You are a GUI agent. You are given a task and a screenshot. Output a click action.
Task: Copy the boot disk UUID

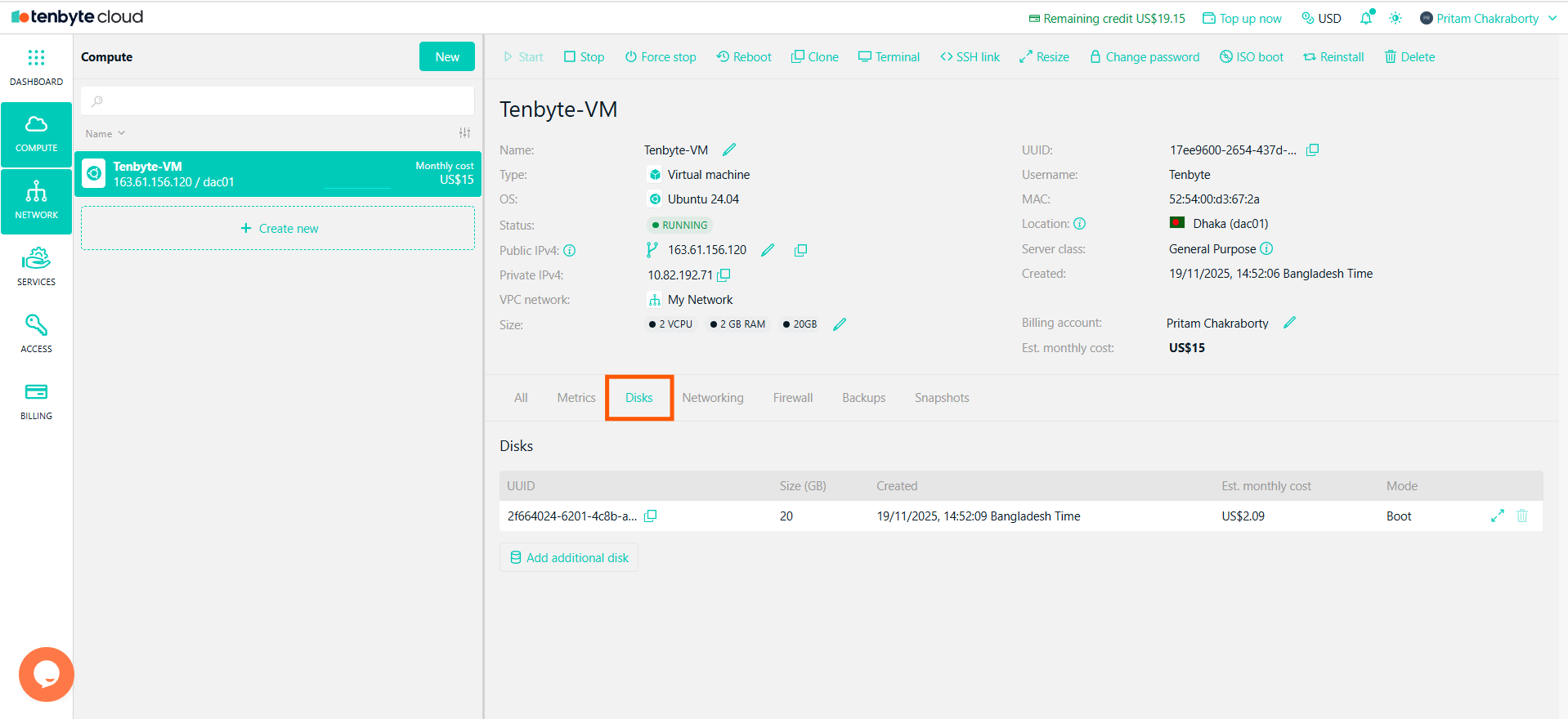point(650,516)
